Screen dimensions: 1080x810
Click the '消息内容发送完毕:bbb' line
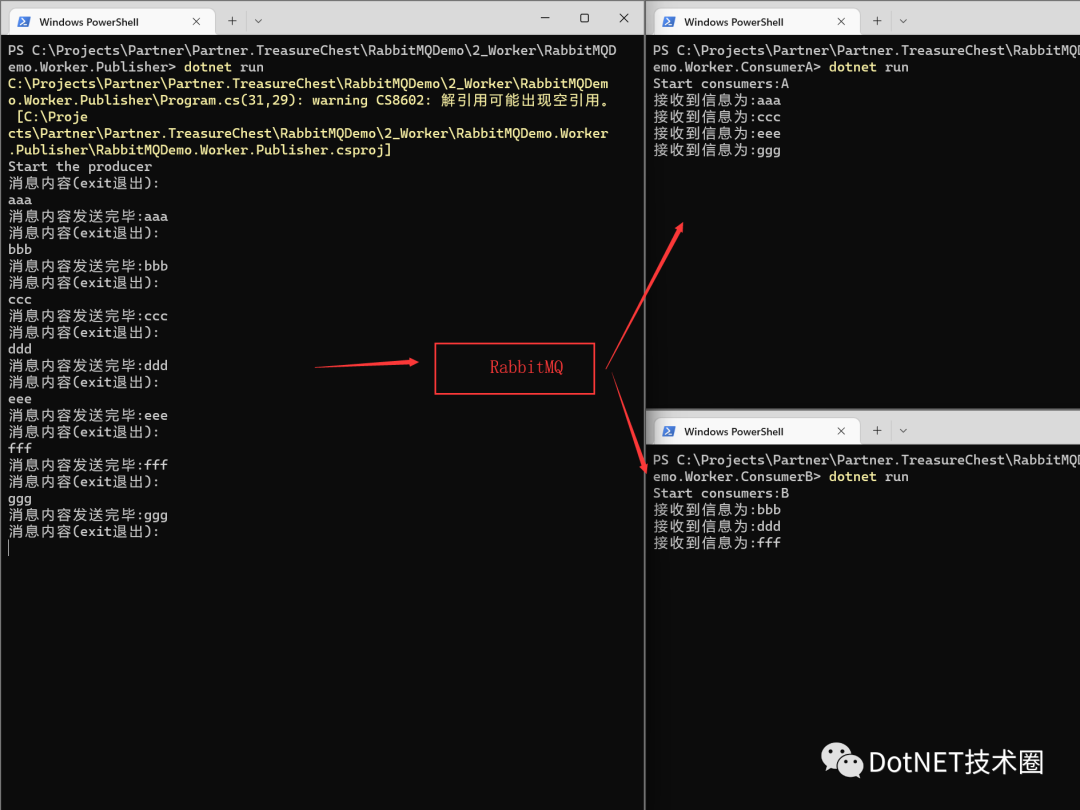point(88,266)
